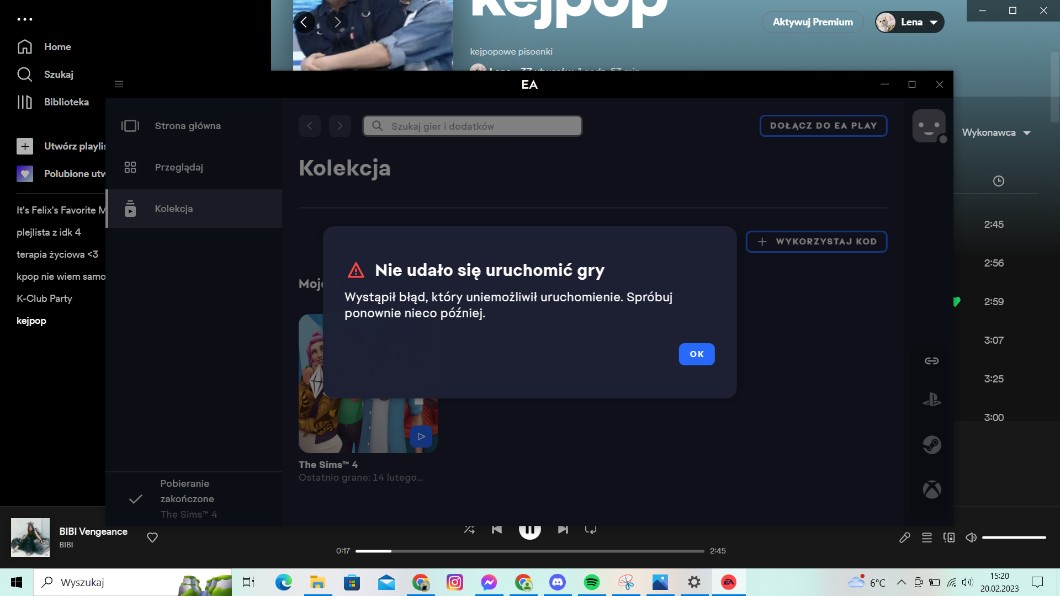Expand the Wykonawca sort dropdown
The height and width of the screenshot is (596, 1060).
[x=995, y=132]
